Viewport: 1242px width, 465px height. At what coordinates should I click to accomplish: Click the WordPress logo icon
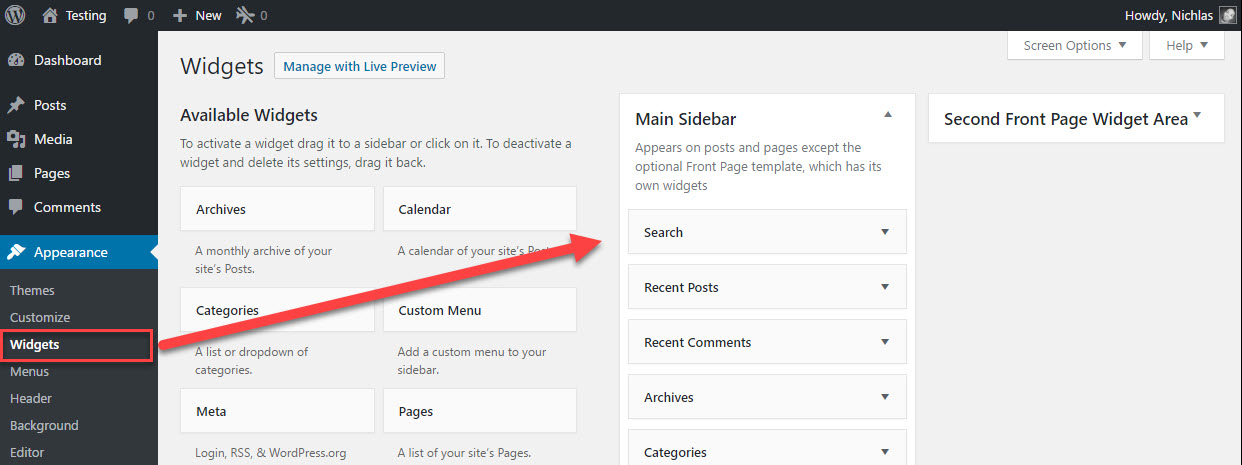(15, 15)
